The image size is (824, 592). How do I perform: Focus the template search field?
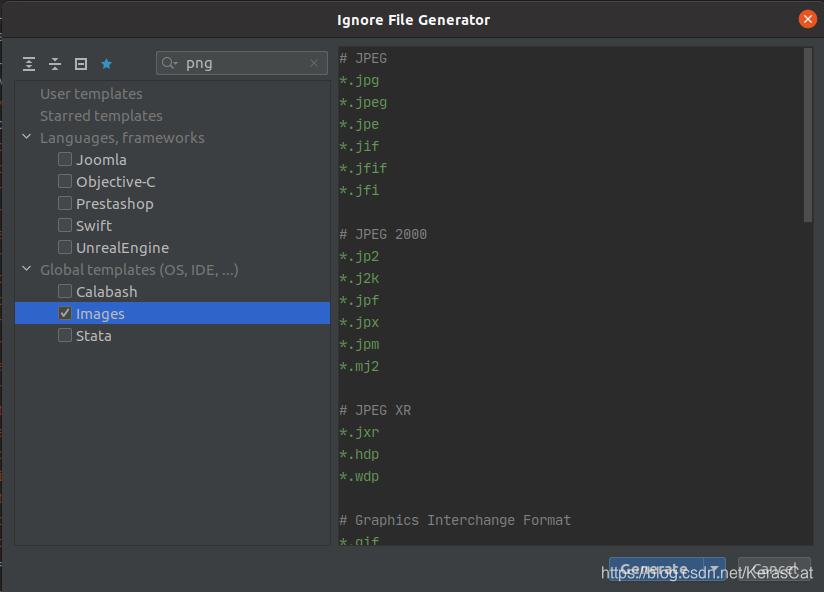pyautogui.click(x=242, y=64)
